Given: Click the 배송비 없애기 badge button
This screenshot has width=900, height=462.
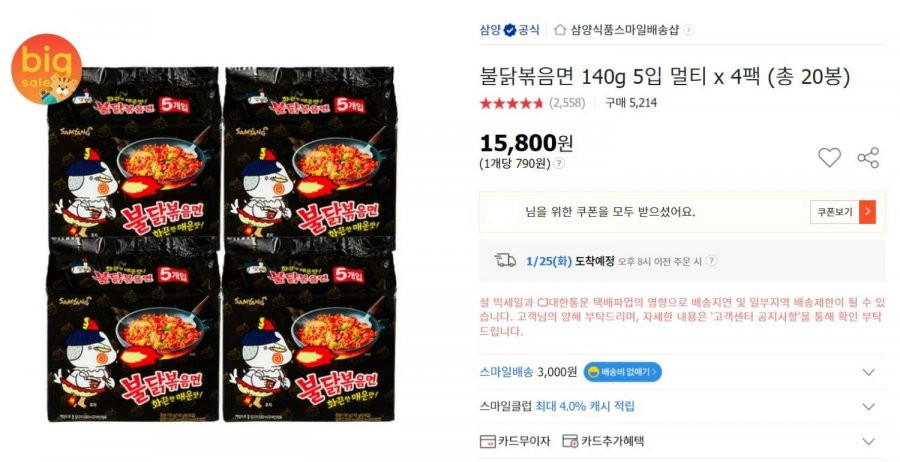Looking at the screenshot, I should pos(623,372).
